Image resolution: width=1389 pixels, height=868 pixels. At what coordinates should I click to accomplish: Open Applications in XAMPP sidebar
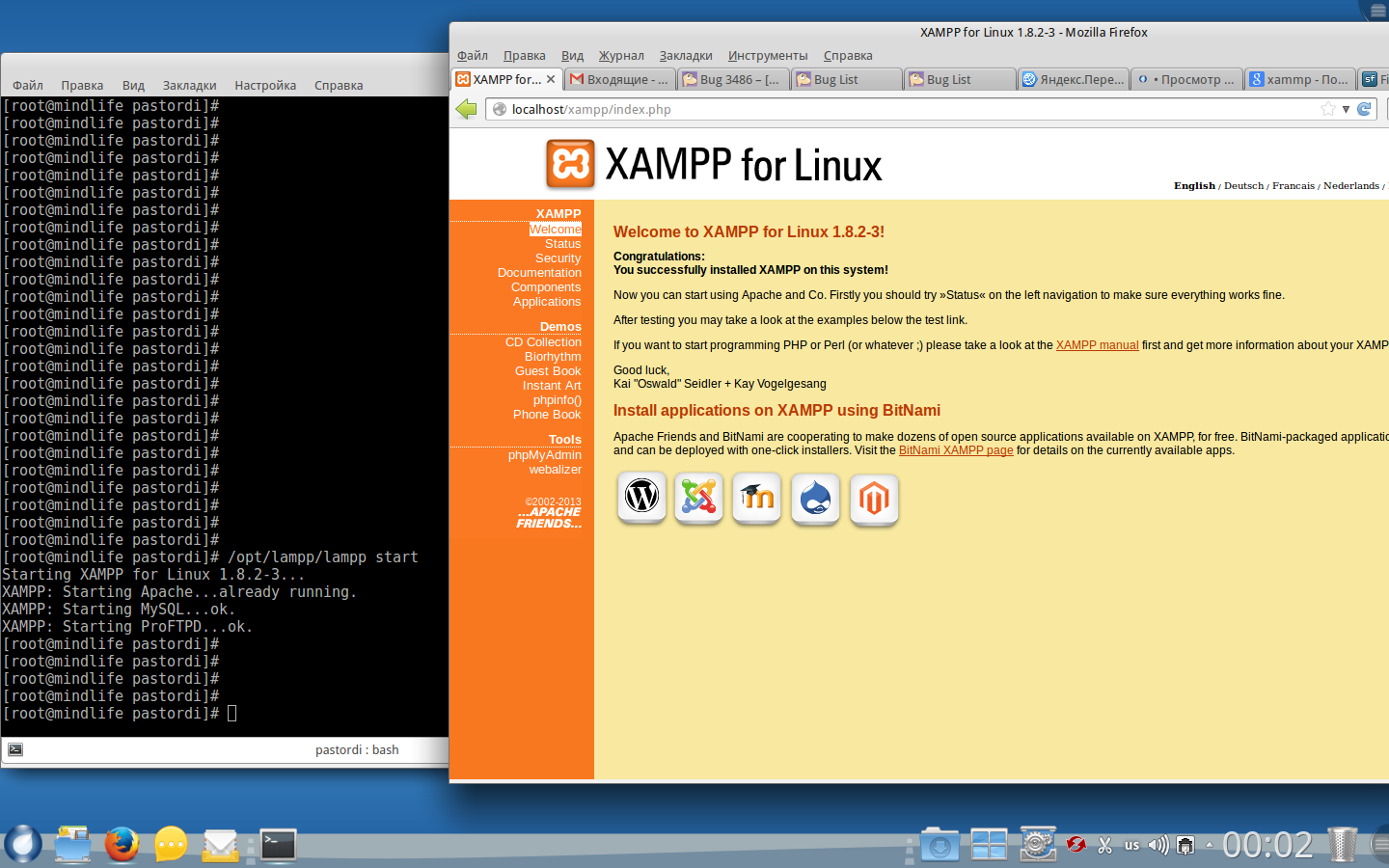click(547, 302)
